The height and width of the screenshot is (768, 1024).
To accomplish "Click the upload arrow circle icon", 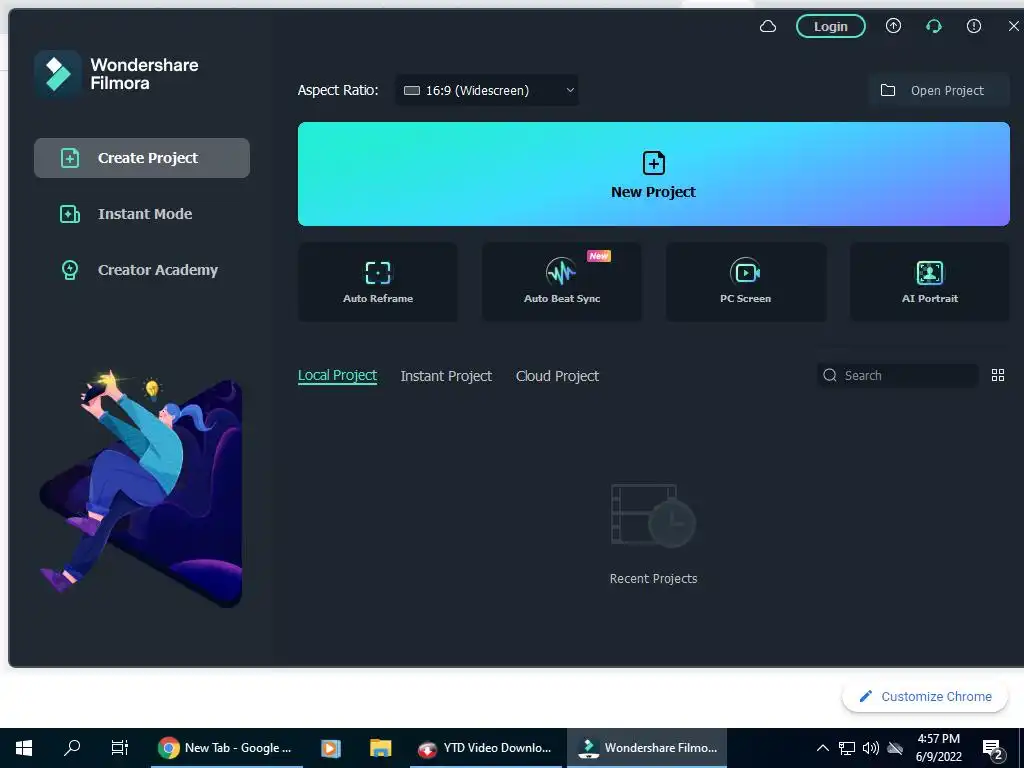I will (x=893, y=25).
